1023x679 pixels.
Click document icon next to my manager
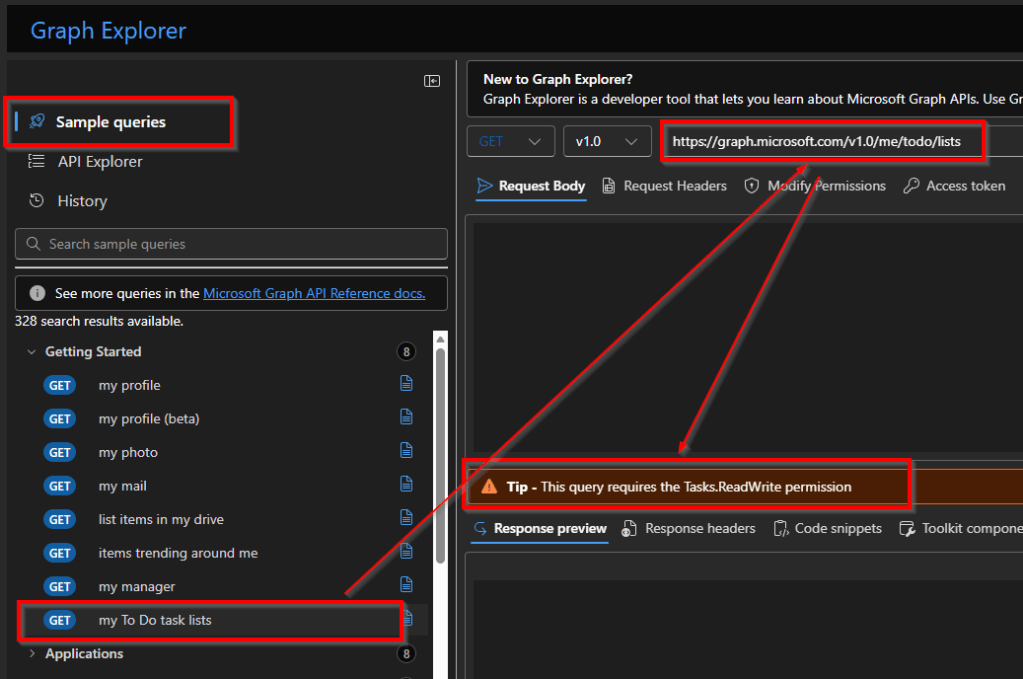(406, 585)
